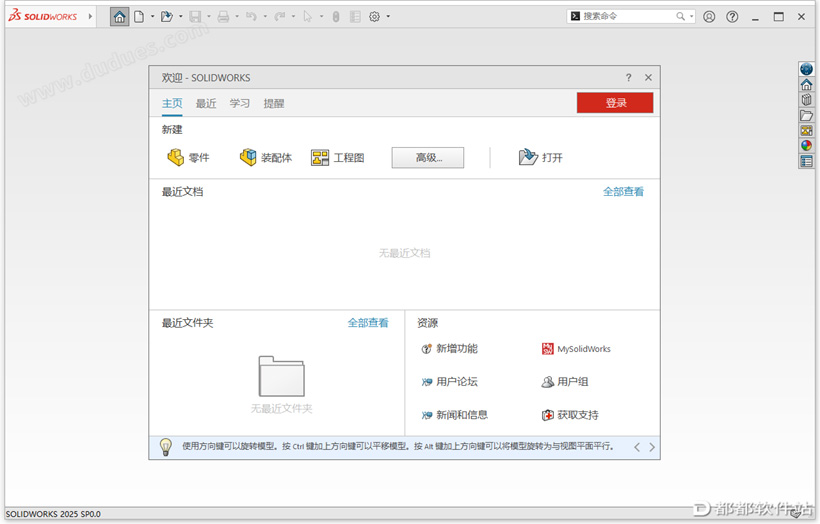Viewport: 820px width, 524px height.
Task: Expand the Redo dropdown arrow
Action: (293, 17)
